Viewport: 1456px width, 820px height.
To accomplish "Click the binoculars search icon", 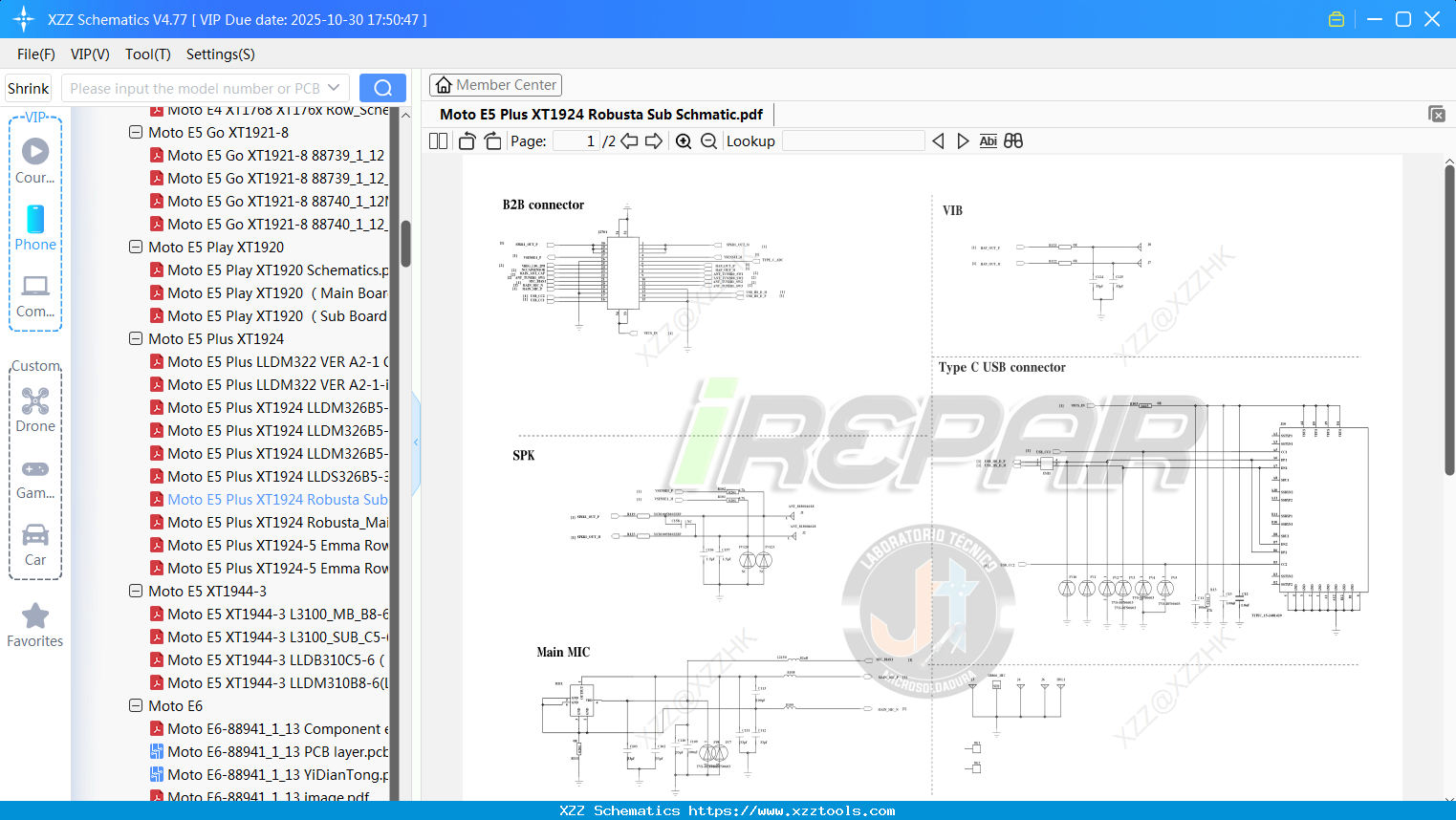I will click(x=1013, y=141).
